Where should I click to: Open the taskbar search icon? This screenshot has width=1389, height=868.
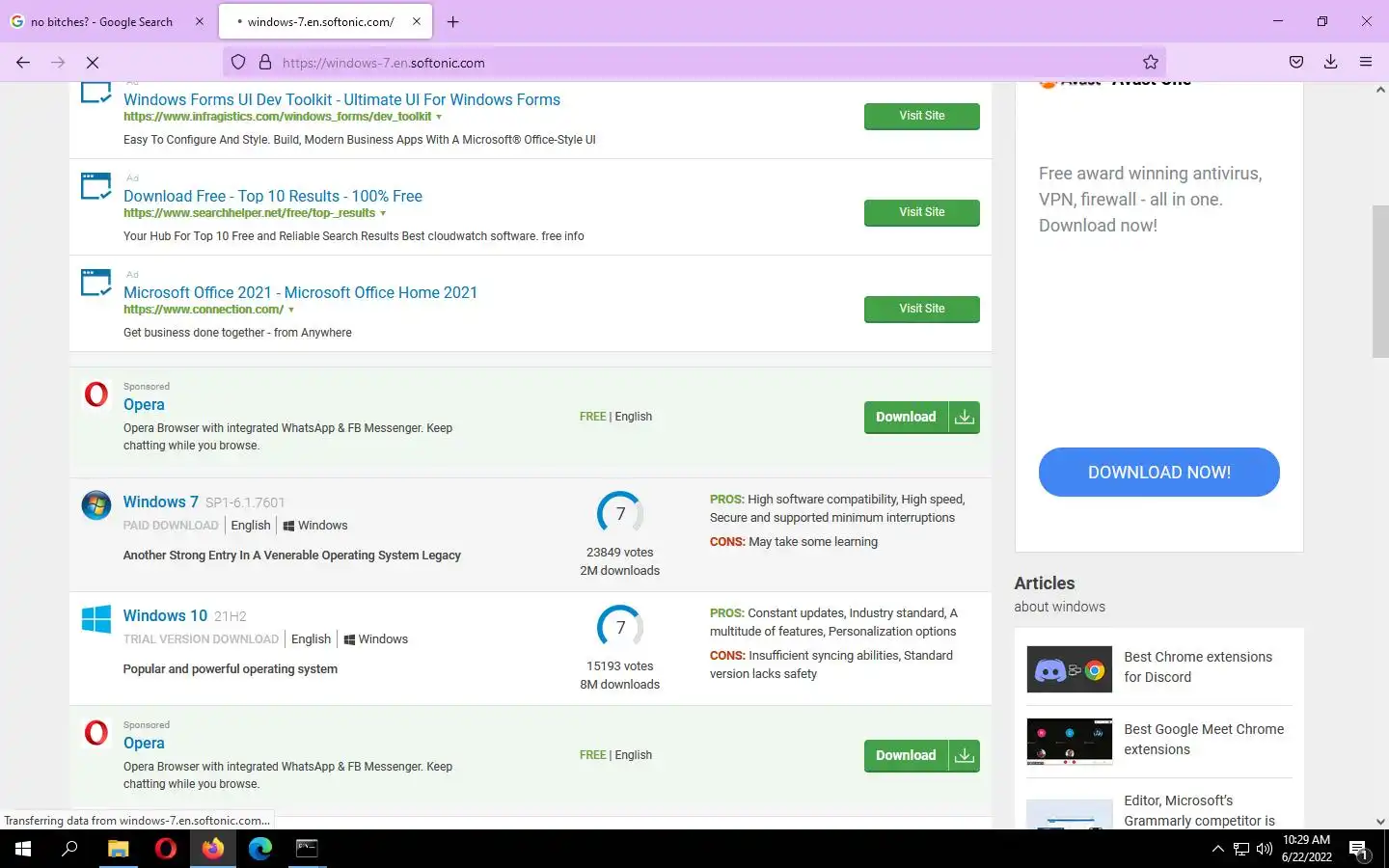tap(69, 849)
